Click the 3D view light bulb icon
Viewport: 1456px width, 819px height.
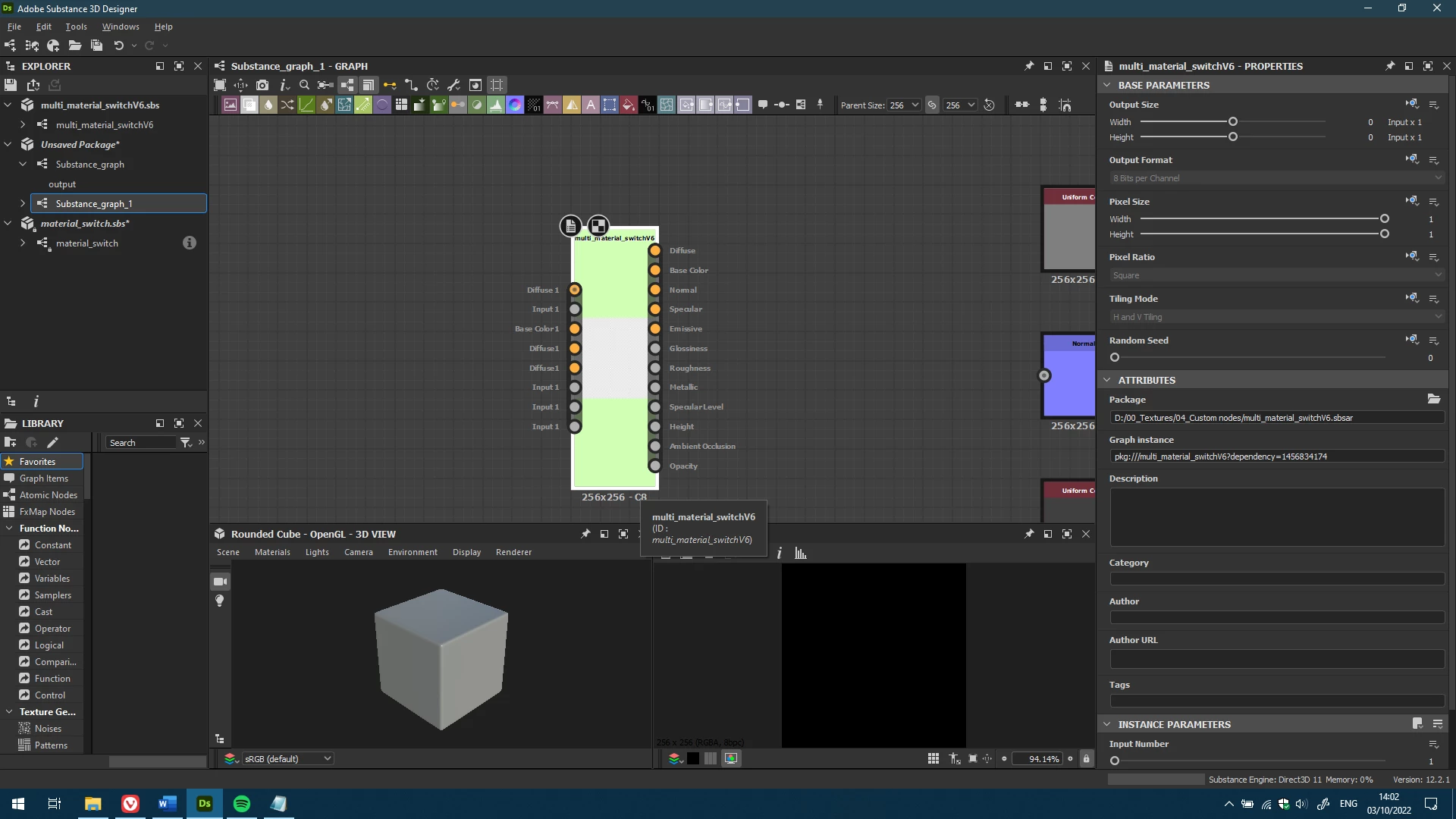point(220,601)
